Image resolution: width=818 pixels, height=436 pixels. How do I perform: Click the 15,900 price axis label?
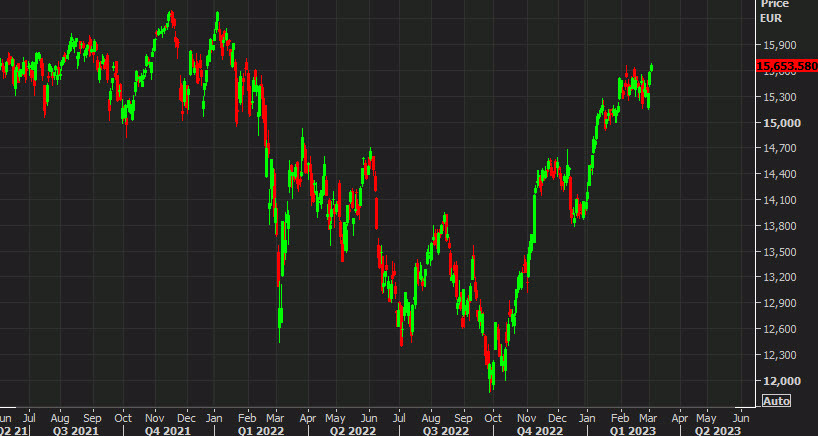click(x=779, y=45)
